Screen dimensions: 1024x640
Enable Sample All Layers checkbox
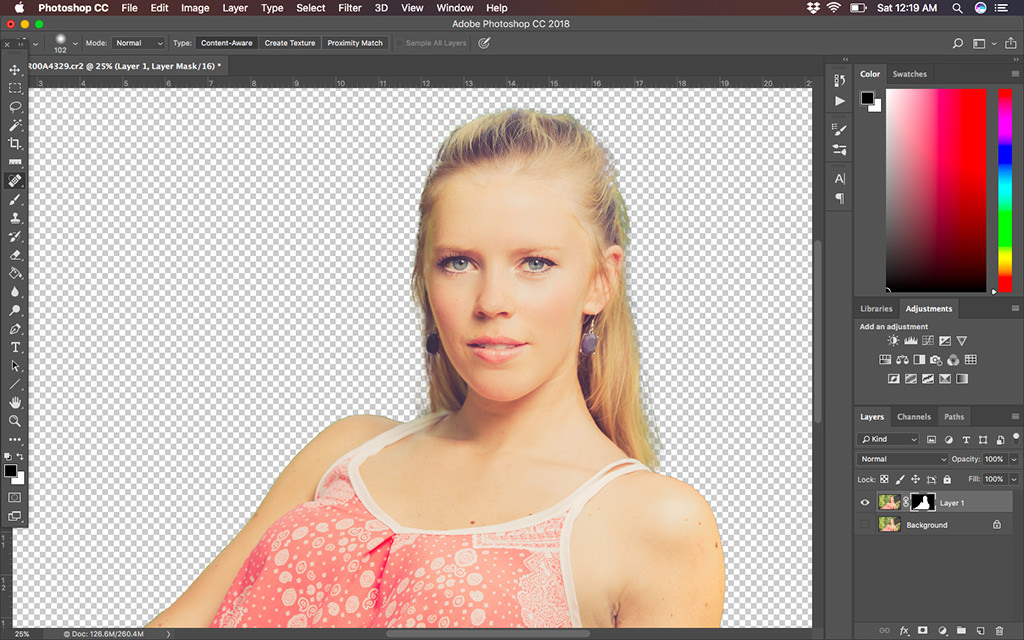(x=400, y=43)
